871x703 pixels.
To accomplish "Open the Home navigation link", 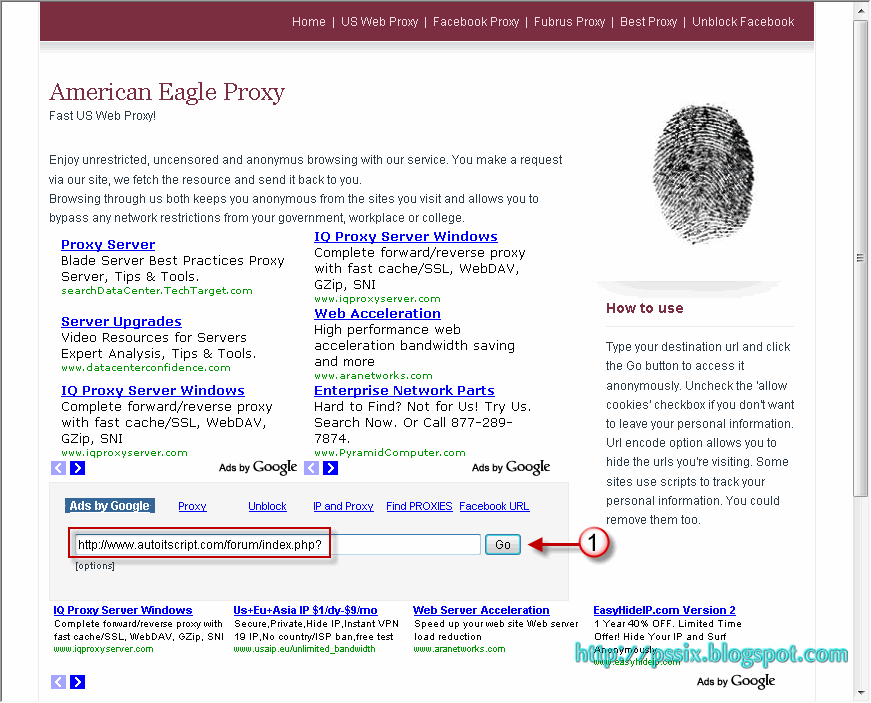I will coord(309,22).
